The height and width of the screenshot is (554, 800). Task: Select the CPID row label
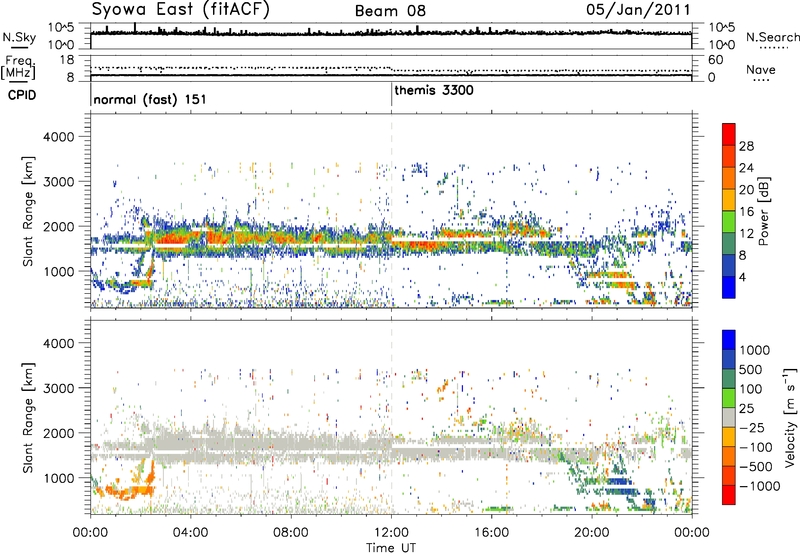(x=22, y=95)
